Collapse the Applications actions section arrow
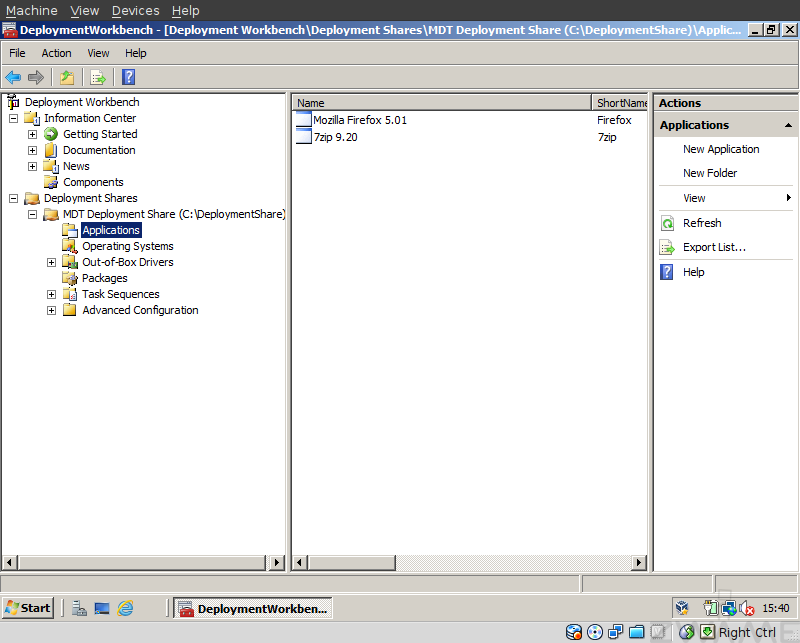Viewport: 800px width, 643px height. pyautogui.click(x=788, y=125)
